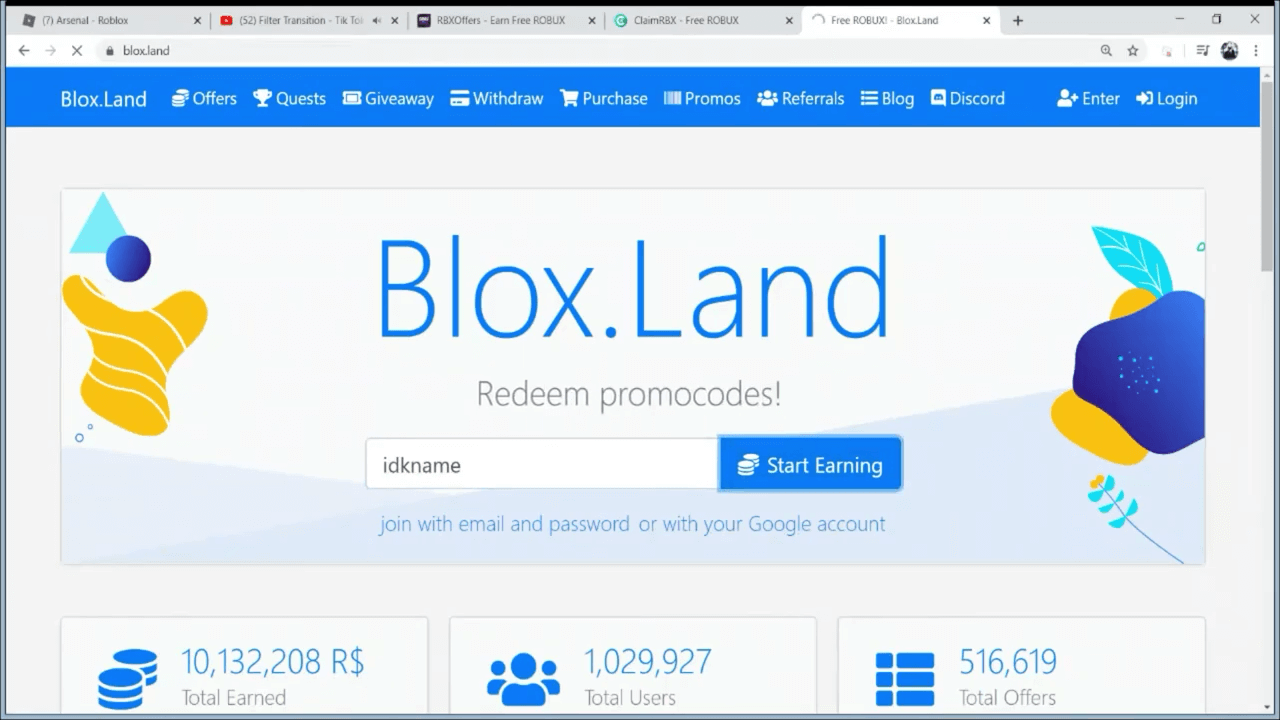Image resolution: width=1280 pixels, height=720 pixels.
Task: Mute the Filter Transition tab via speaker icon
Action: (377, 20)
